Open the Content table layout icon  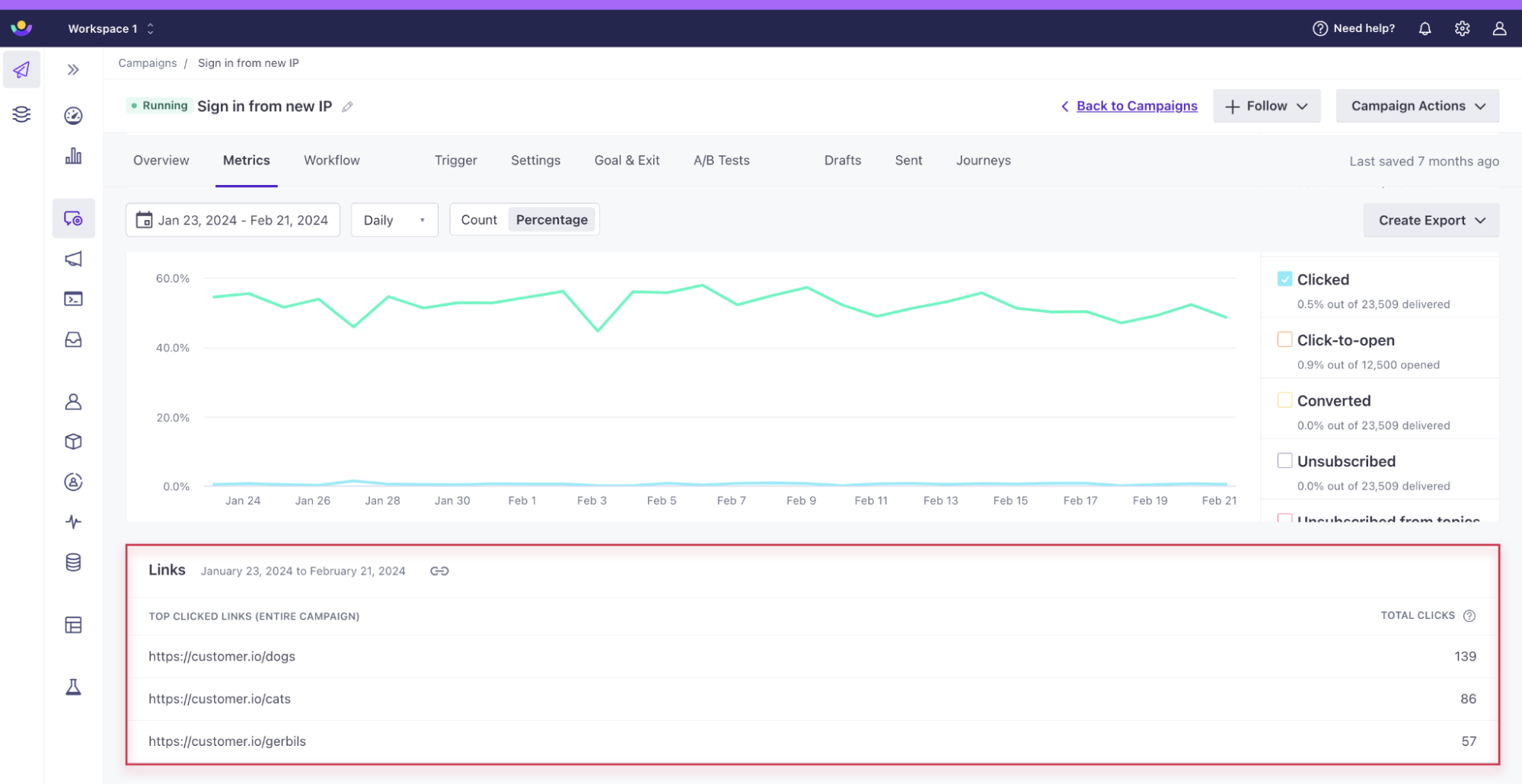(x=73, y=625)
